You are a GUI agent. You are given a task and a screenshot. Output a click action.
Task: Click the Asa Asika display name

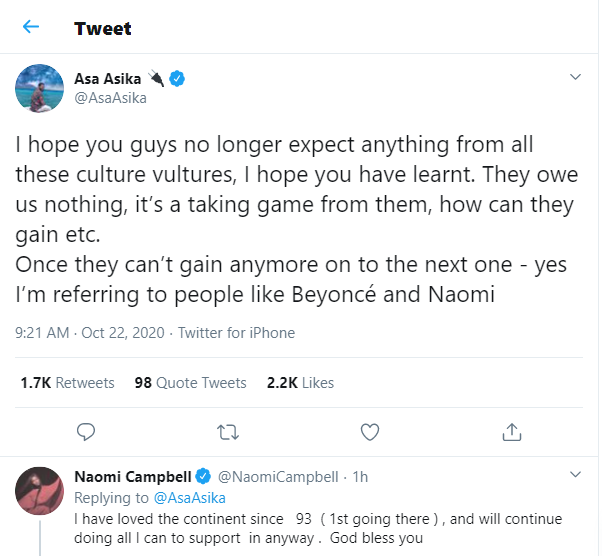108,79
